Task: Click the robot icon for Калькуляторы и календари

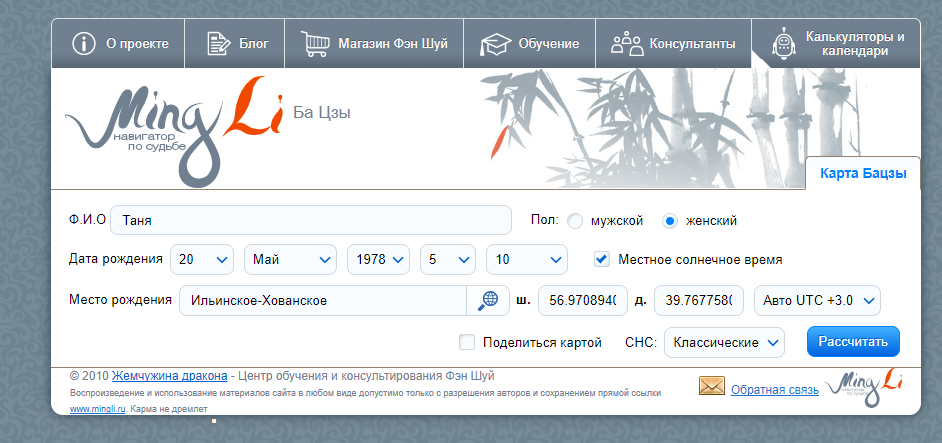Action: point(783,44)
